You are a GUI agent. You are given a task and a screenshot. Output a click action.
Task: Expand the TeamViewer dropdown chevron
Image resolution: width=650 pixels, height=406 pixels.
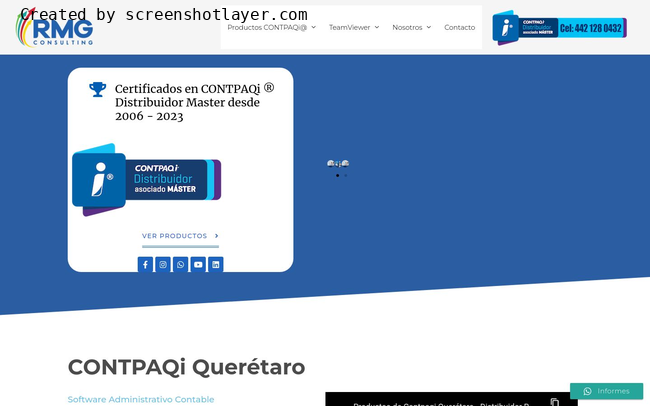coord(377,27)
